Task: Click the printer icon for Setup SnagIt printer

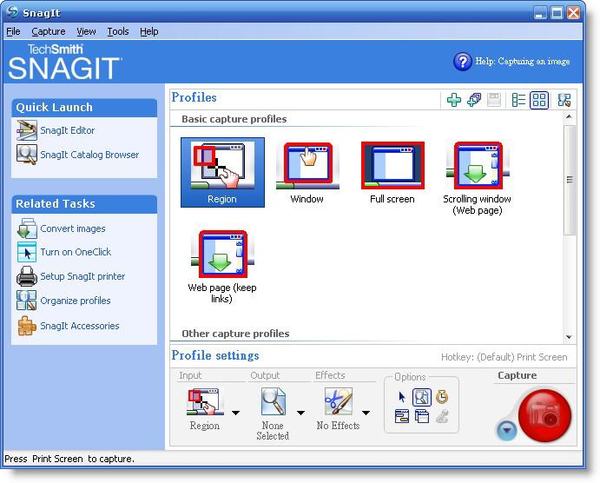Action: coord(27,276)
